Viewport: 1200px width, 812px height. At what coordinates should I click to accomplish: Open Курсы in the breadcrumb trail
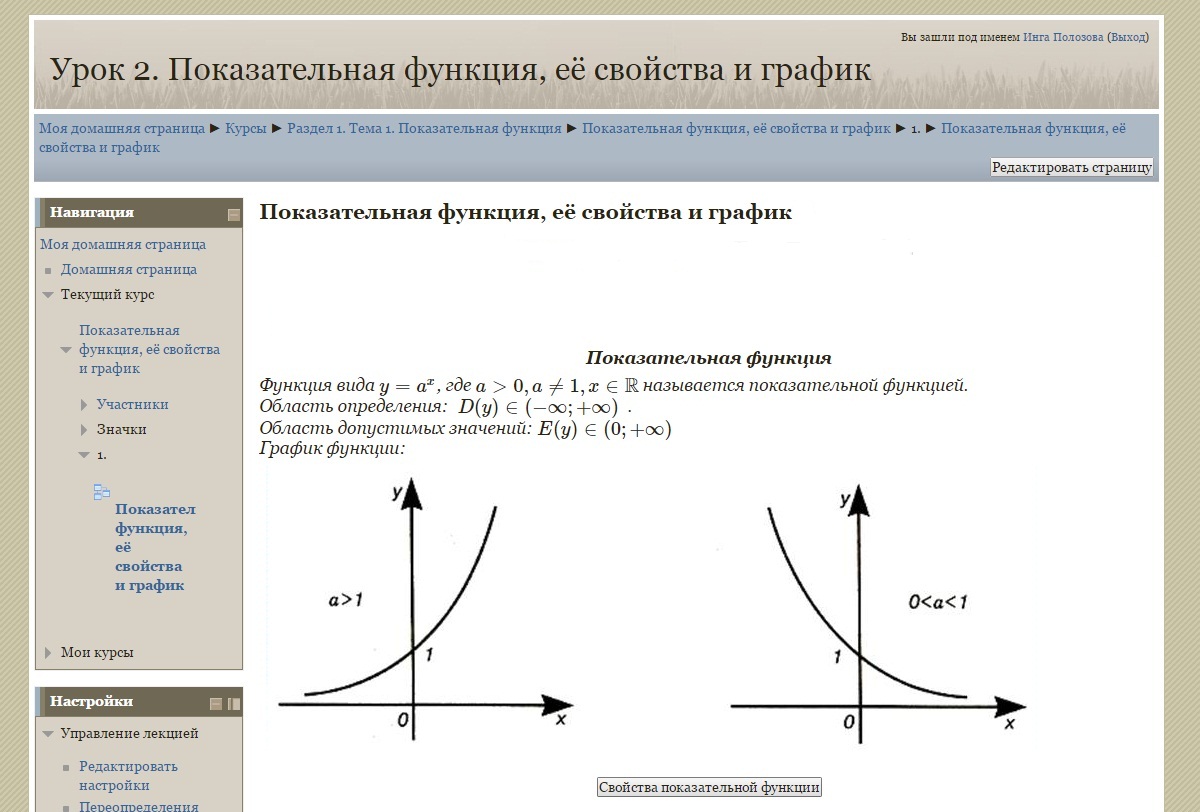pos(246,128)
